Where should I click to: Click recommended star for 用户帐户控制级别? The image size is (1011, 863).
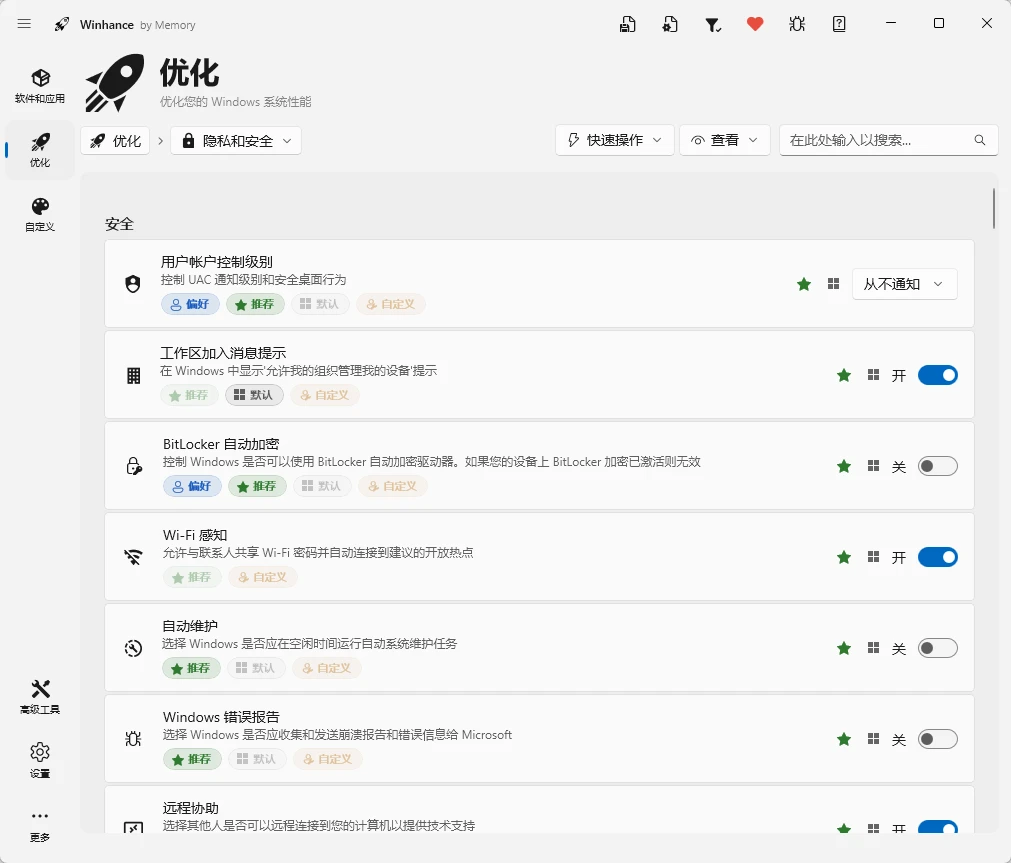point(803,284)
